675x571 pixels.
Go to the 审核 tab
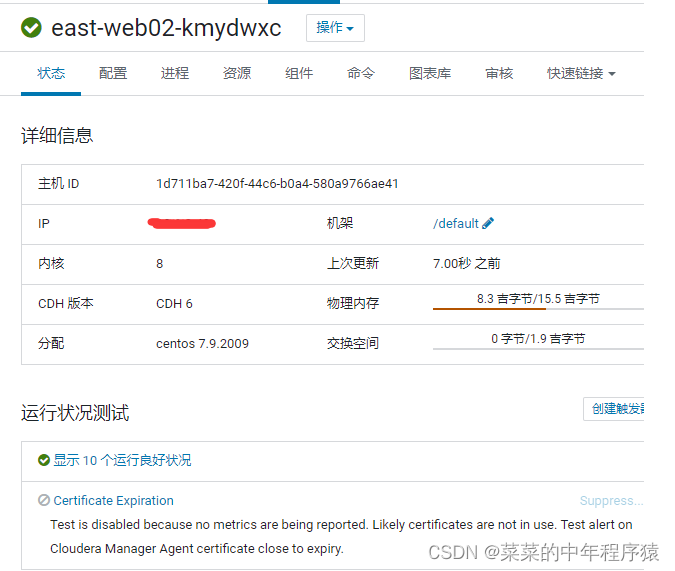coord(499,73)
